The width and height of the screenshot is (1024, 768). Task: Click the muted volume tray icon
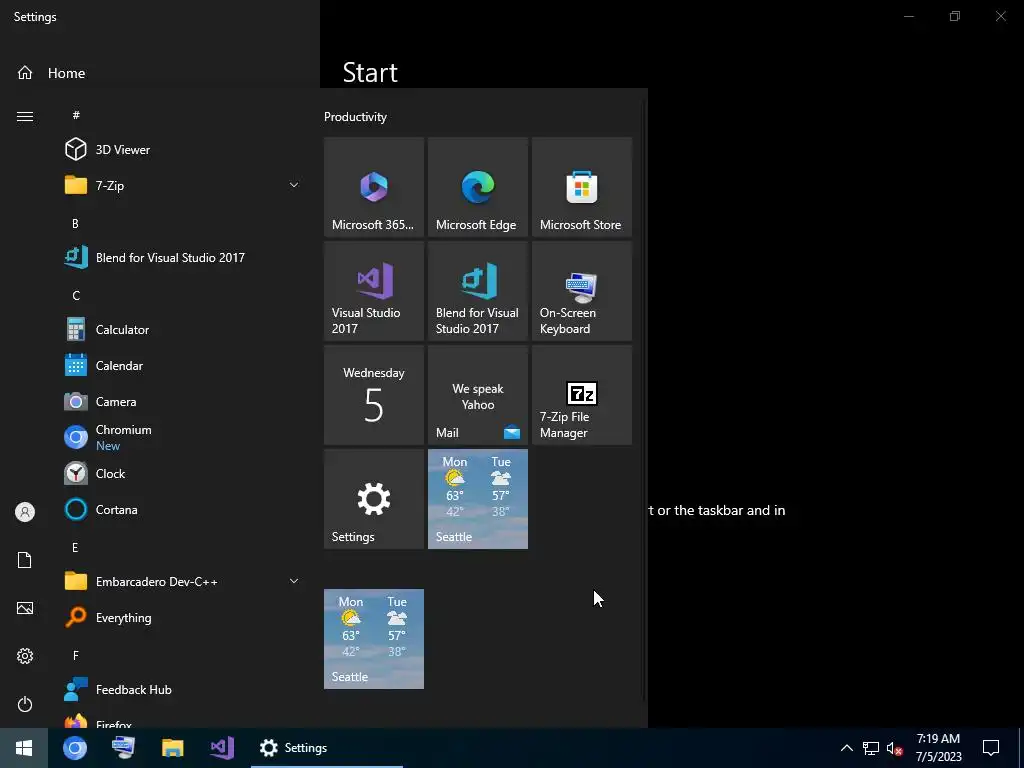tap(894, 748)
